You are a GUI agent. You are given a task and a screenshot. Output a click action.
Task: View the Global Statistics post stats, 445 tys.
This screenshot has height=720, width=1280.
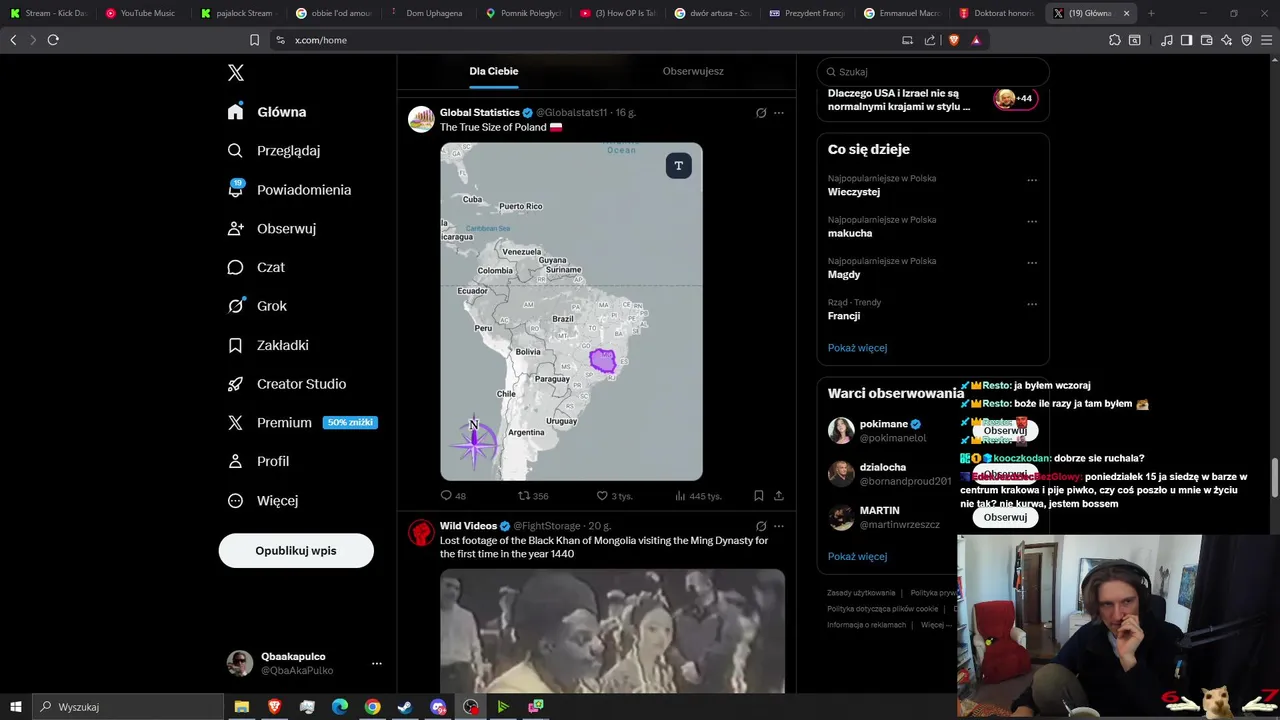(x=698, y=496)
